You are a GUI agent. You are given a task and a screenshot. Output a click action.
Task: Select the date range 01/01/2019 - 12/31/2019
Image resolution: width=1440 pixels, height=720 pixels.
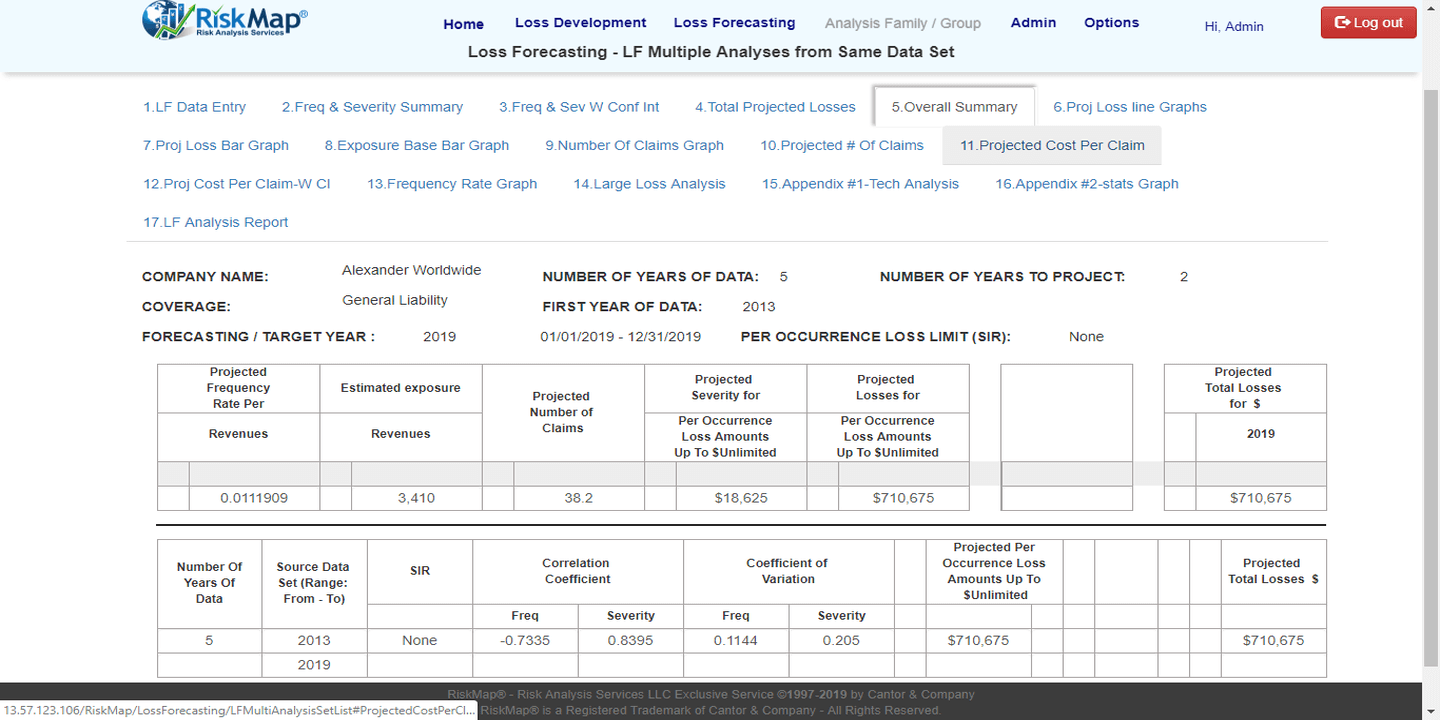pyautogui.click(x=621, y=337)
